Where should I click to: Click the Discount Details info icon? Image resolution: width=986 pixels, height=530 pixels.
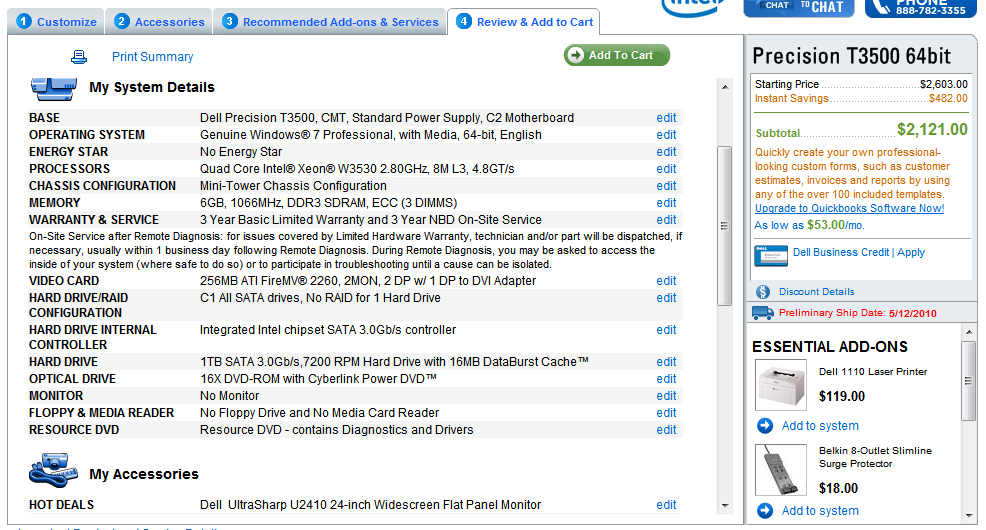762,292
